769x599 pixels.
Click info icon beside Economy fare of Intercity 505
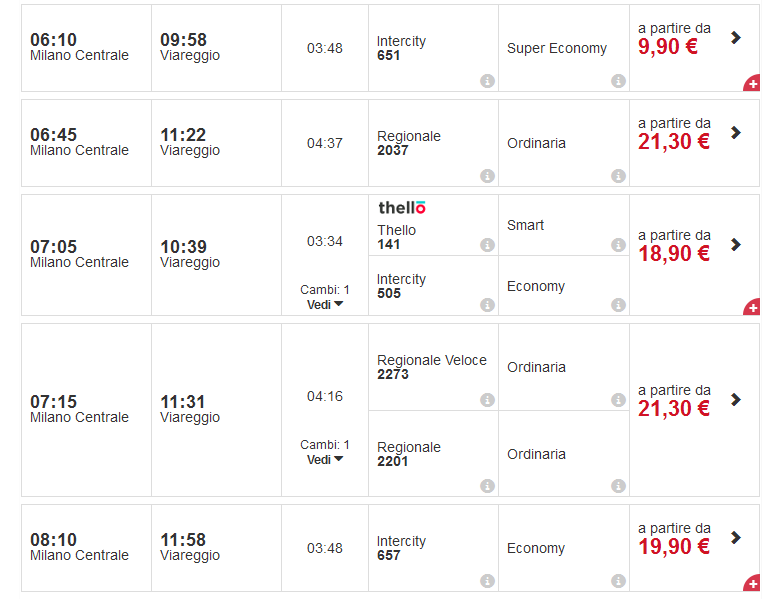(x=618, y=305)
